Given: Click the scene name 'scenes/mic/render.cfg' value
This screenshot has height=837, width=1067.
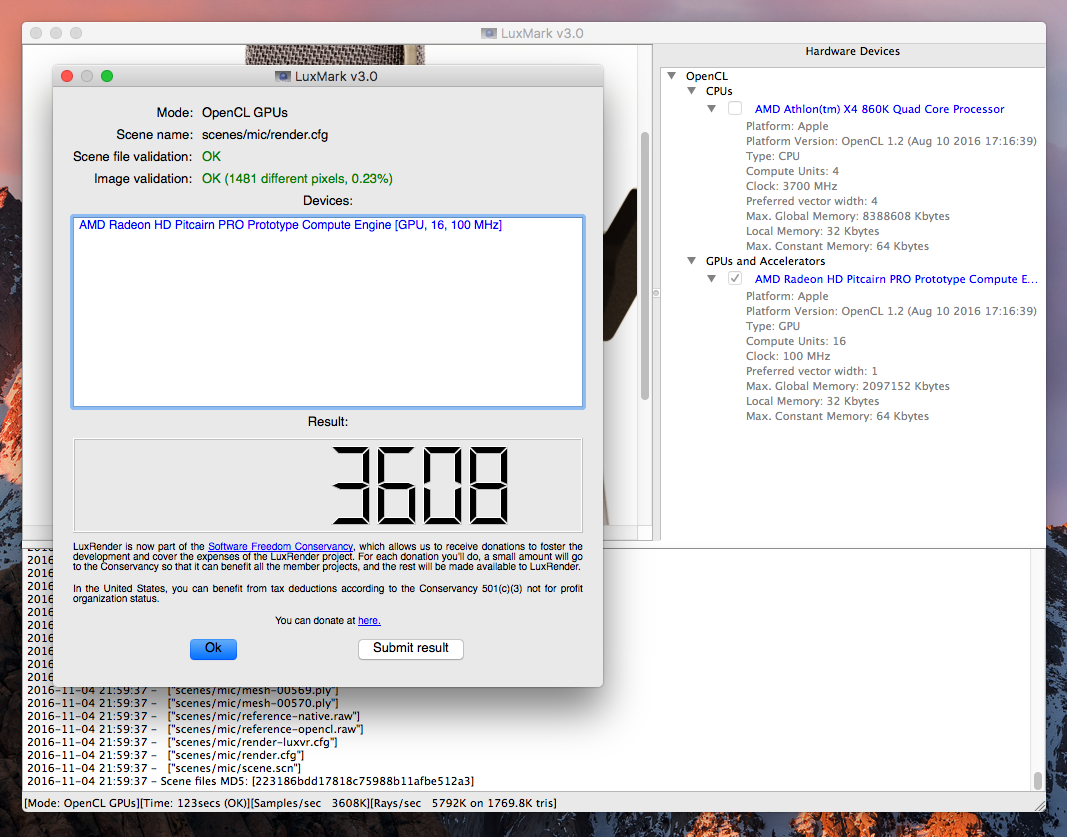Looking at the screenshot, I should tap(265, 135).
